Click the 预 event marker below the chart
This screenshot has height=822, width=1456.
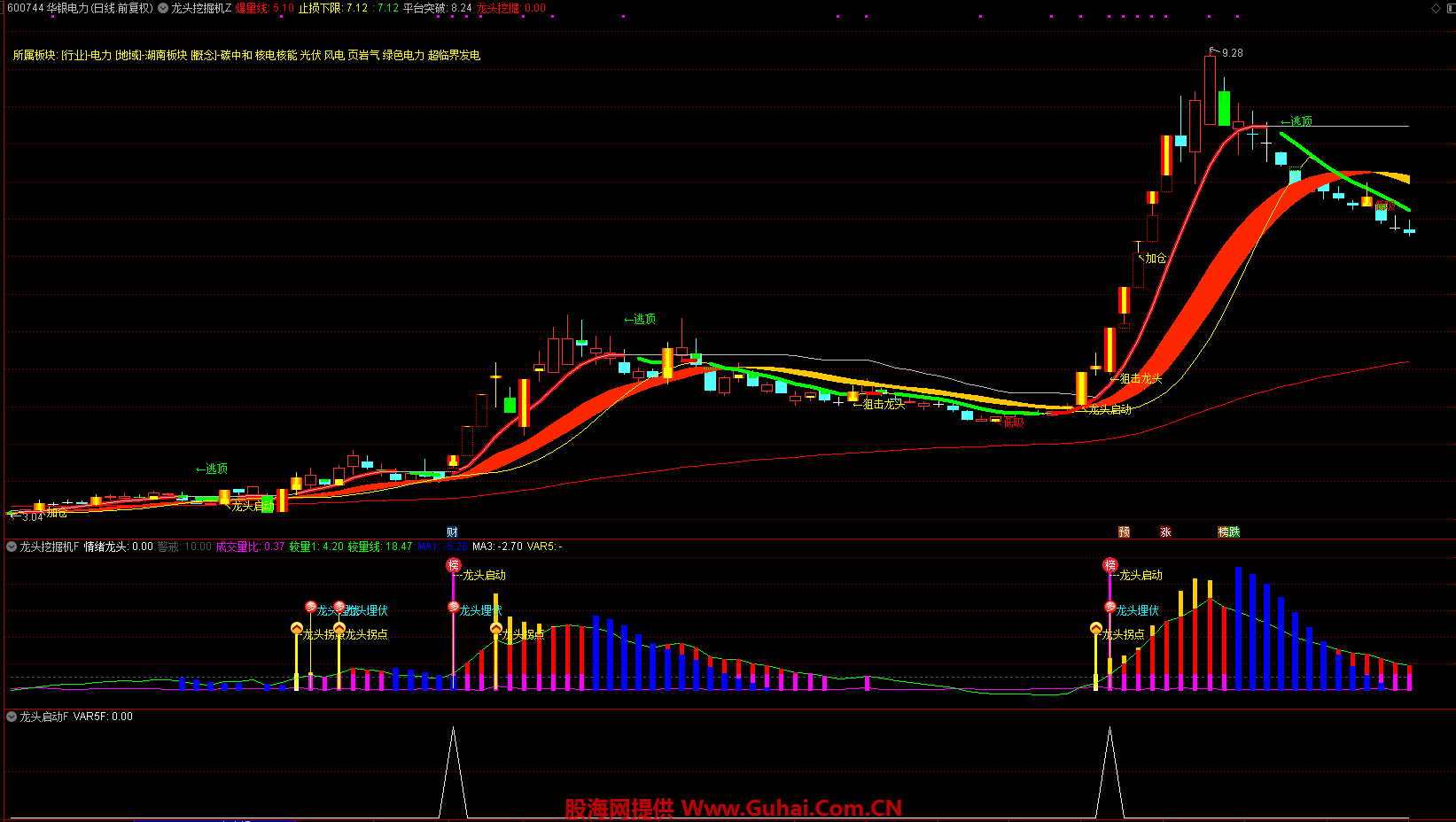click(1125, 532)
